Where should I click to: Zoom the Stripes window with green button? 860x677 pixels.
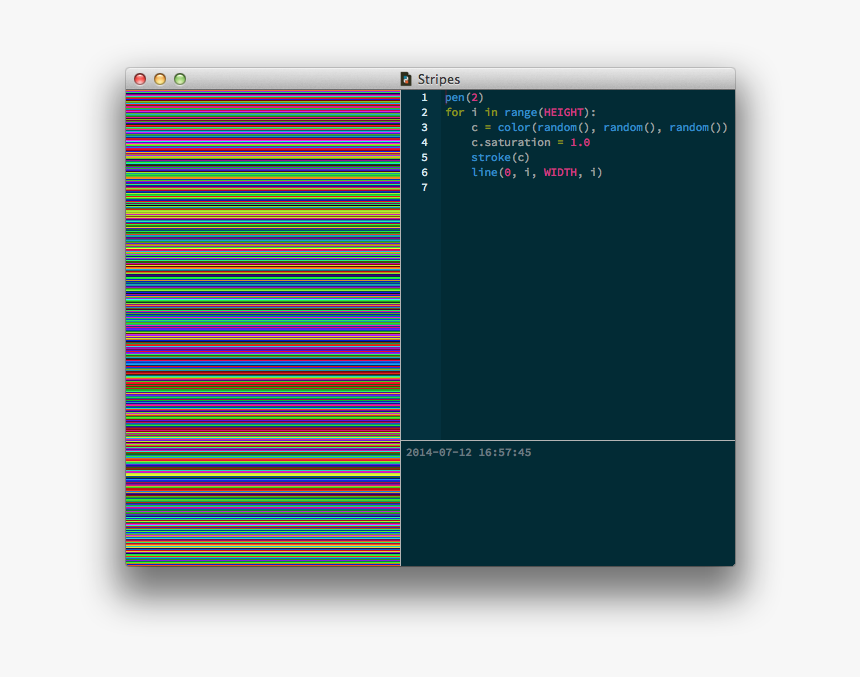180,79
